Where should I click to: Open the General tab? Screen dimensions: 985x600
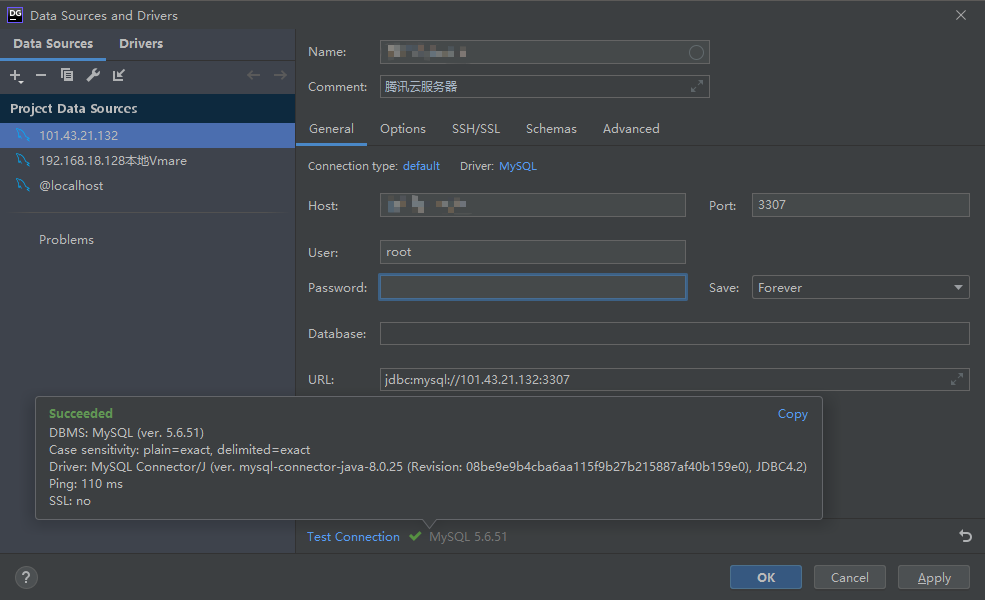pos(331,129)
